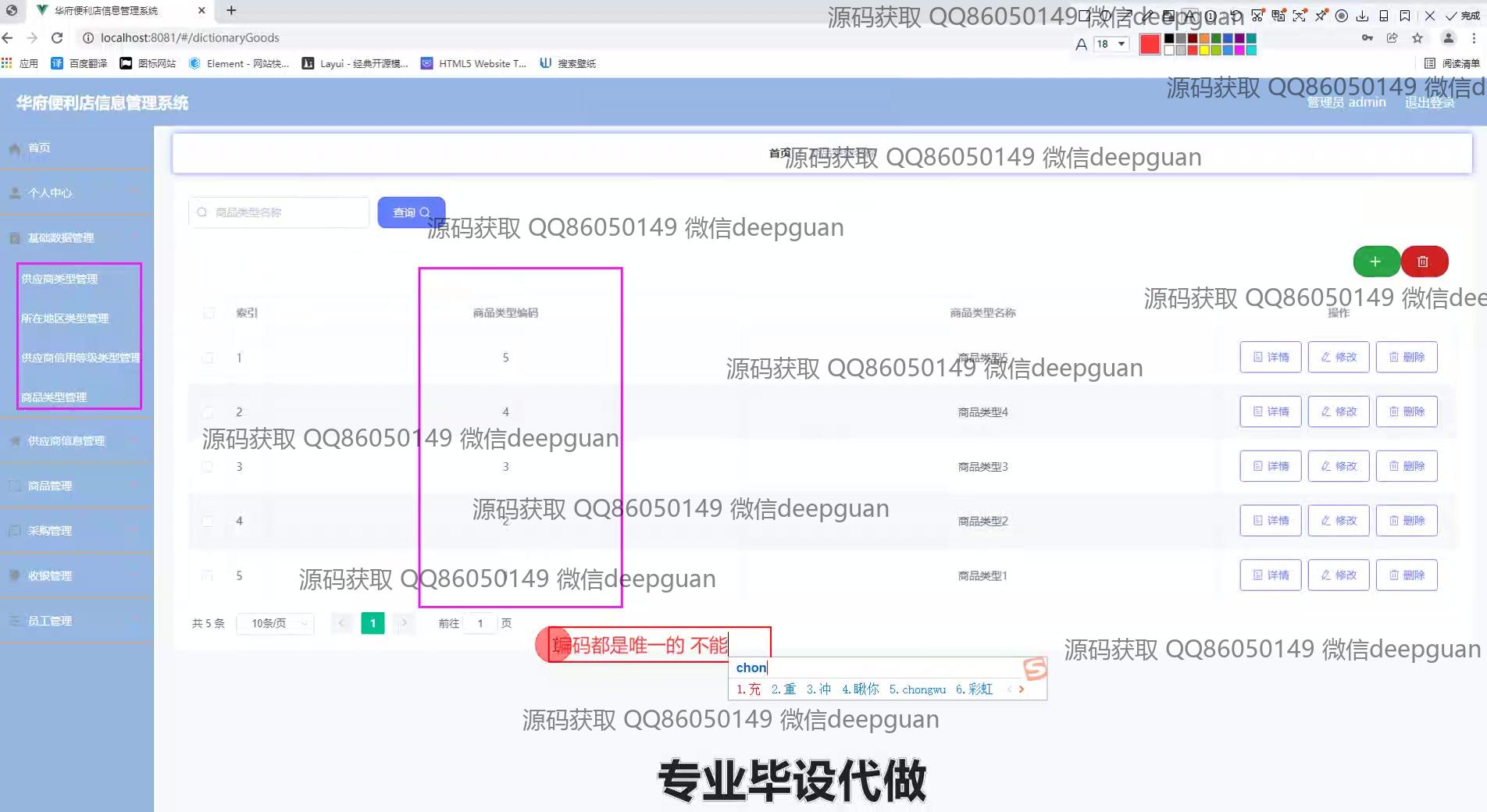This screenshot has width=1487, height=812.
Task: Click the green add record button
Action: coord(1375,262)
